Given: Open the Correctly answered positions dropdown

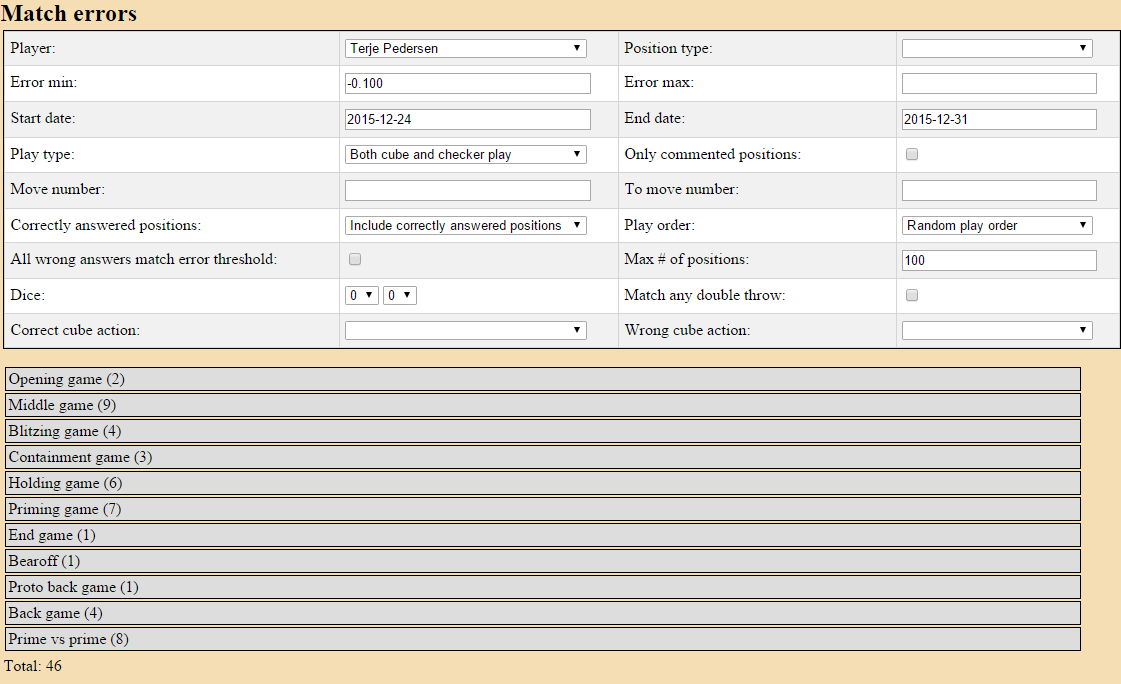Looking at the screenshot, I should pyautogui.click(x=465, y=225).
